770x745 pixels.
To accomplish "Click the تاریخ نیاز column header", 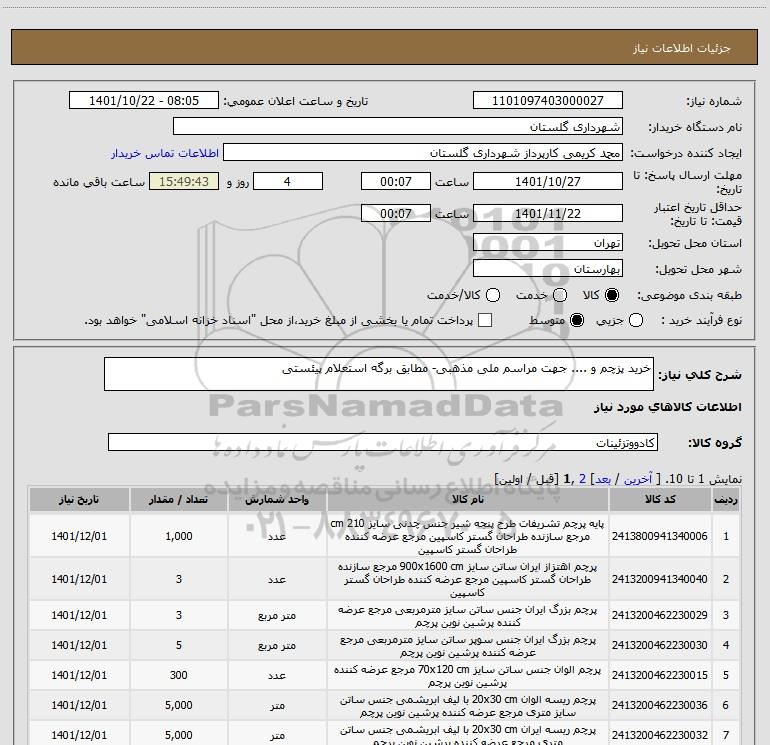I will click(79, 499).
